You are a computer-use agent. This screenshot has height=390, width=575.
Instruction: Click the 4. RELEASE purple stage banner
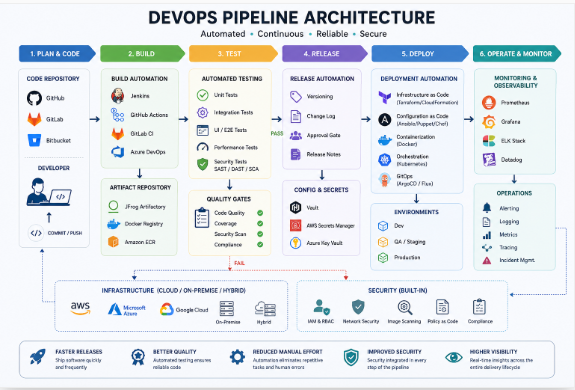point(325,54)
